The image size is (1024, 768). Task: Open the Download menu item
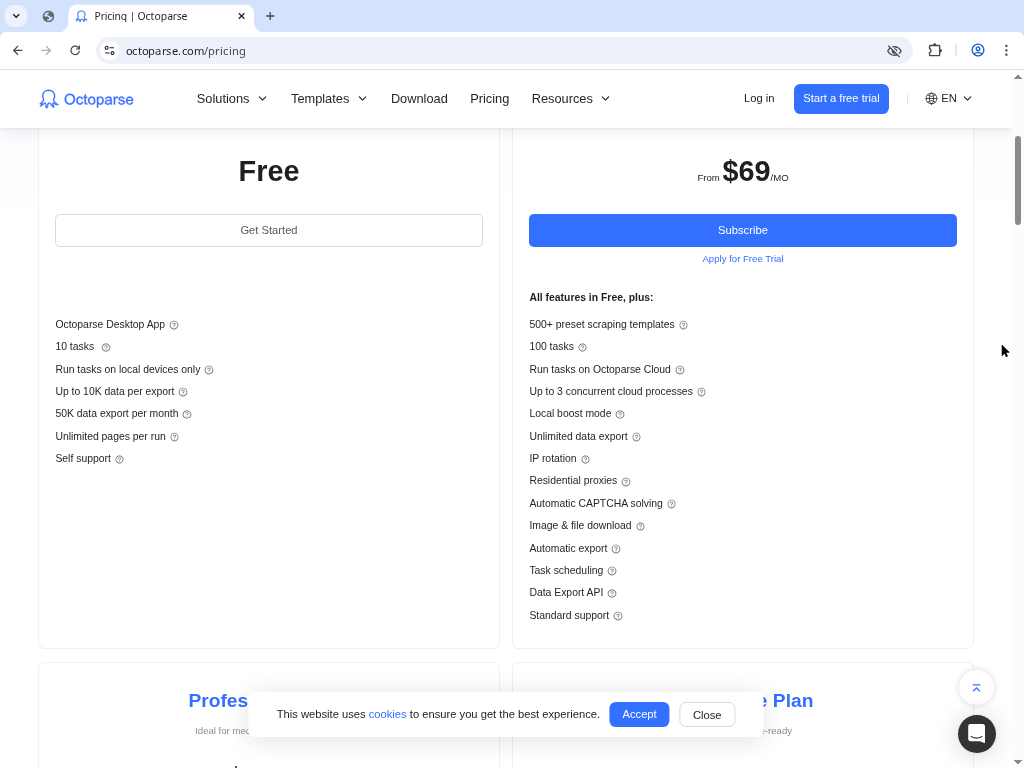419,99
